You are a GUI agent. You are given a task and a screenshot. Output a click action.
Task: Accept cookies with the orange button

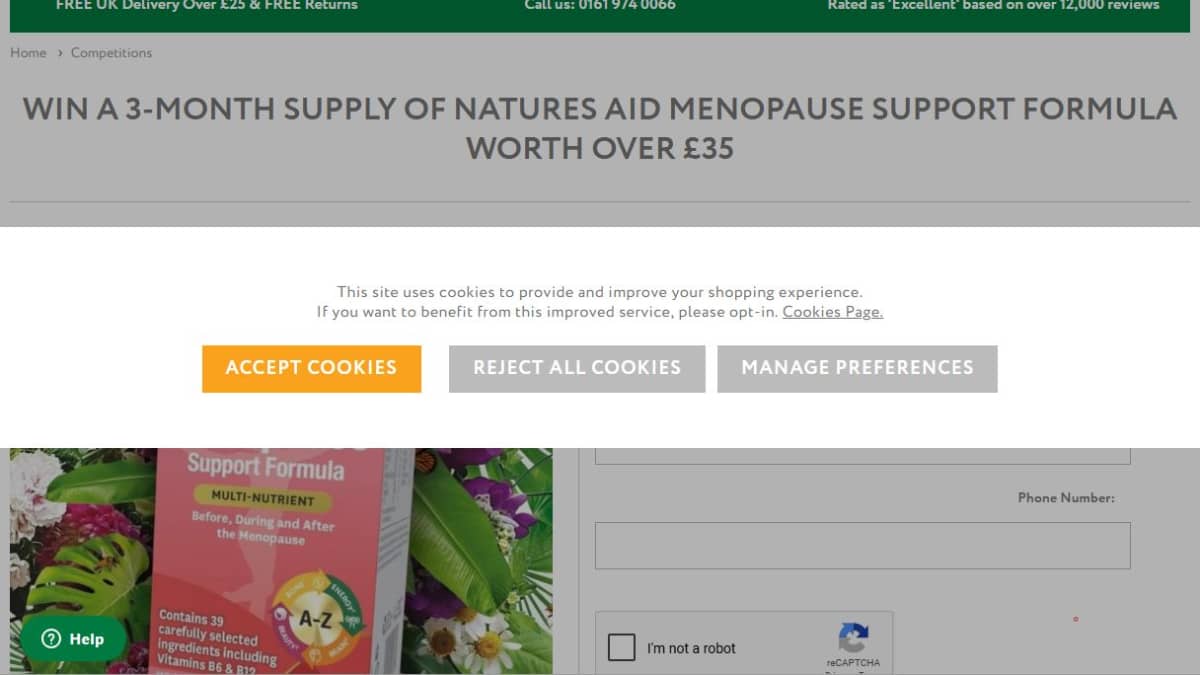pos(311,368)
